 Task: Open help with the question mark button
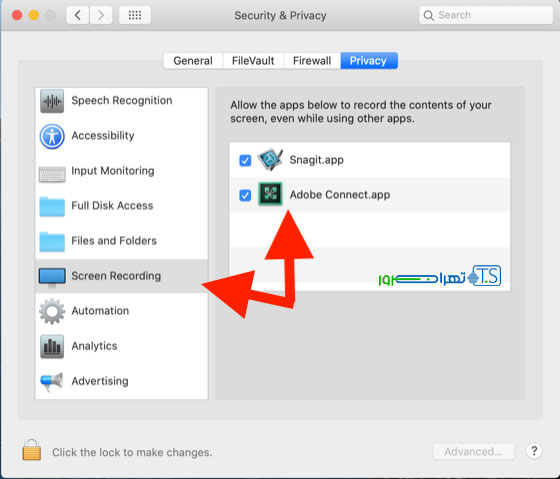point(534,451)
